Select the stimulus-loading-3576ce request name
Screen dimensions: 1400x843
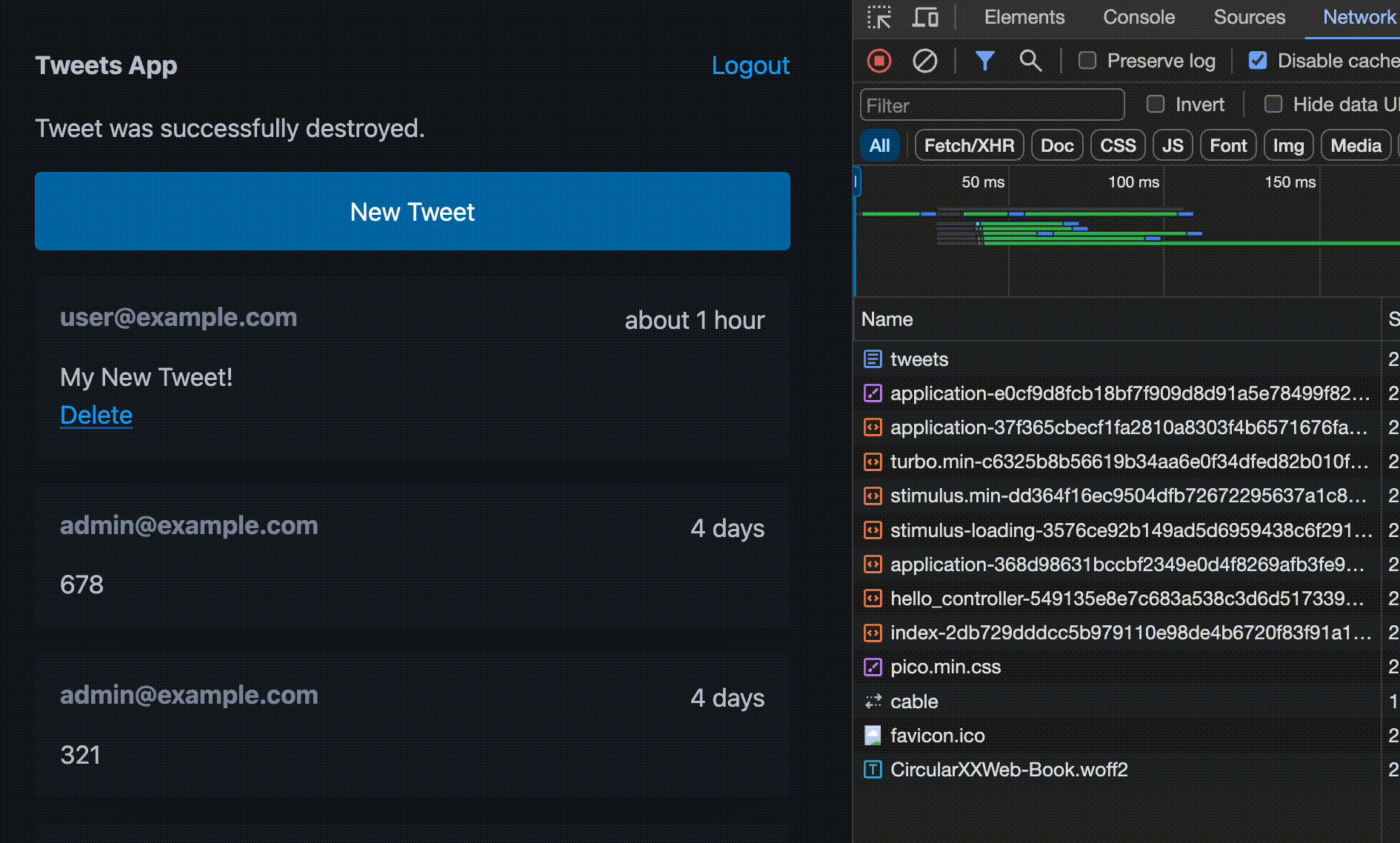click(x=1131, y=530)
